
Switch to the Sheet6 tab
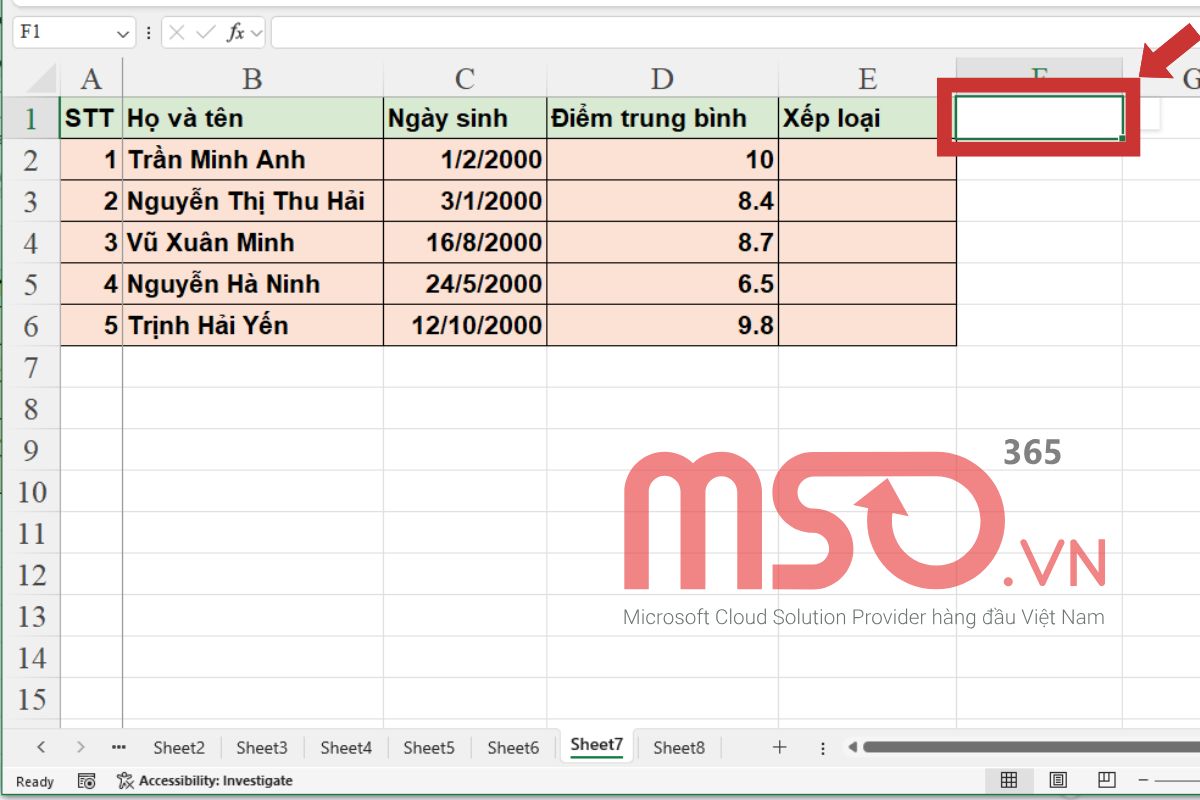pyautogui.click(x=513, y=747)
